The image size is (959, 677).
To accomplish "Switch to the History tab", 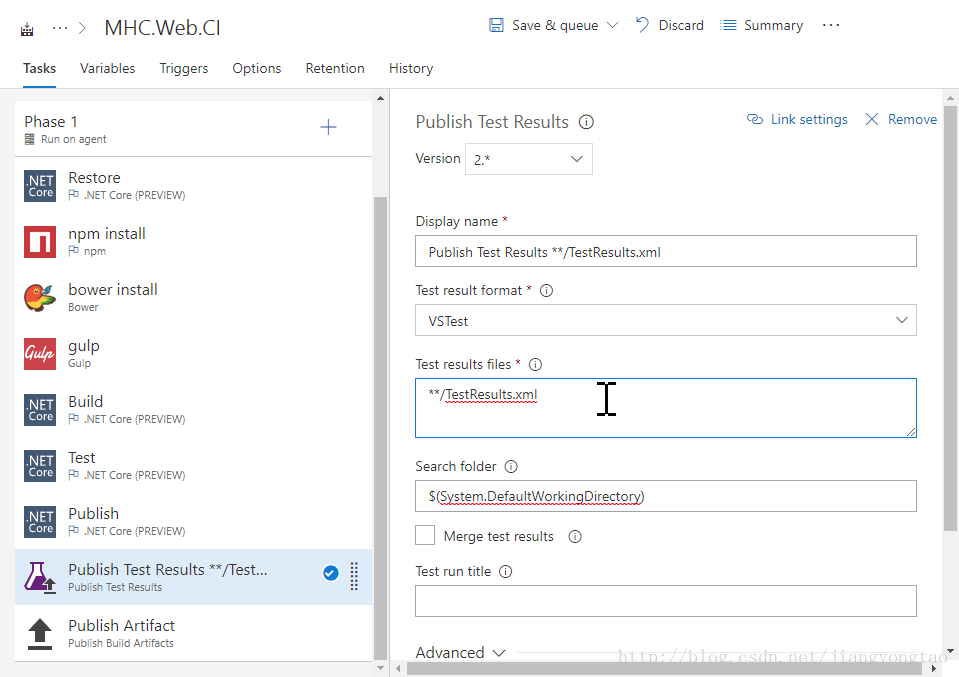I will (411, 68).
